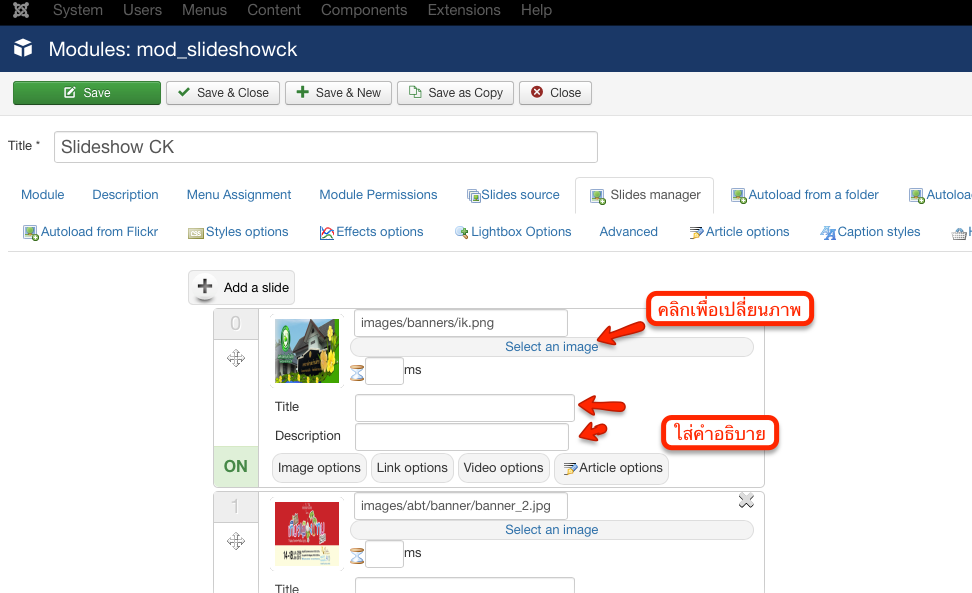Expand Video options for slide 0
This screenshot has height=593, width=972.
pos(503,468)
